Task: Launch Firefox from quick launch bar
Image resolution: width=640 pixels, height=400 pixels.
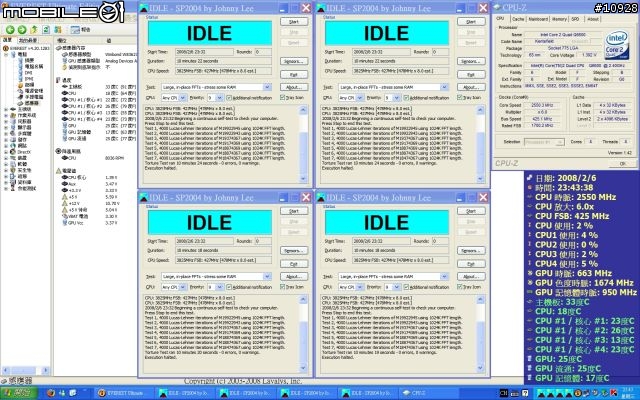Action: [51, 393]
